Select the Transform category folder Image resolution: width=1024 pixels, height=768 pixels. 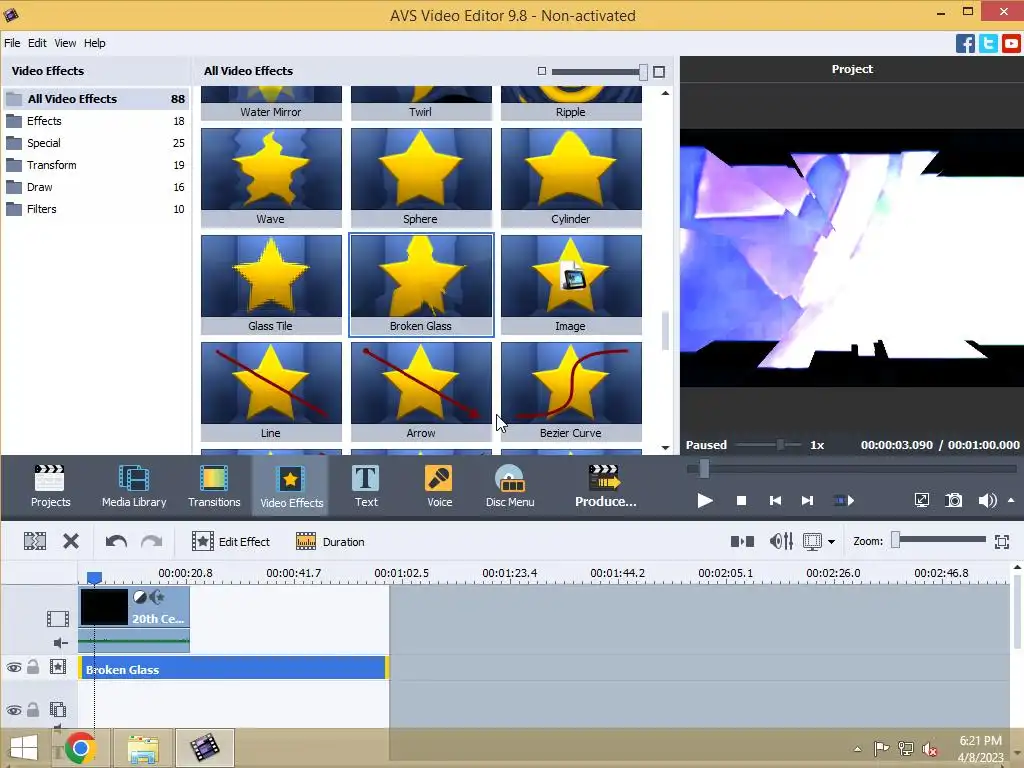[95, 165]
